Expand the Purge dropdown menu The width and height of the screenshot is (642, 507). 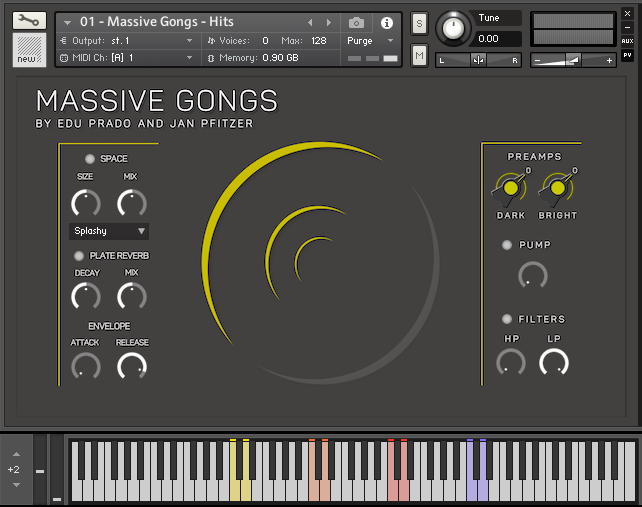tap(370, 41)
